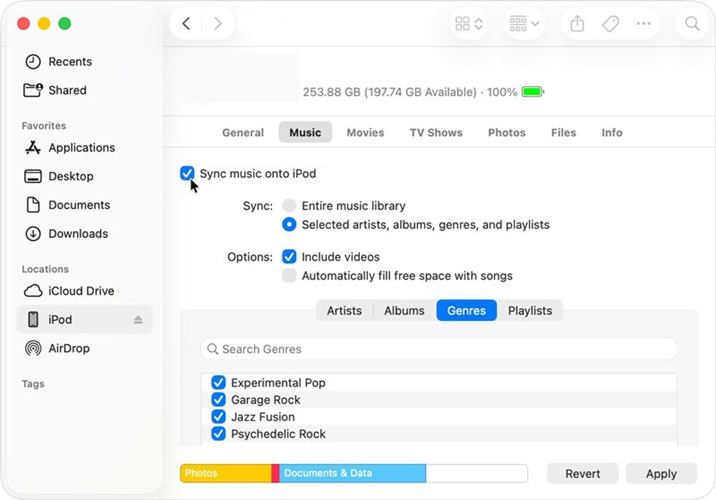Viewport: 716px width, 500px height.
Task: Switch to the TV Shows tab
Action: pos(436,132)
